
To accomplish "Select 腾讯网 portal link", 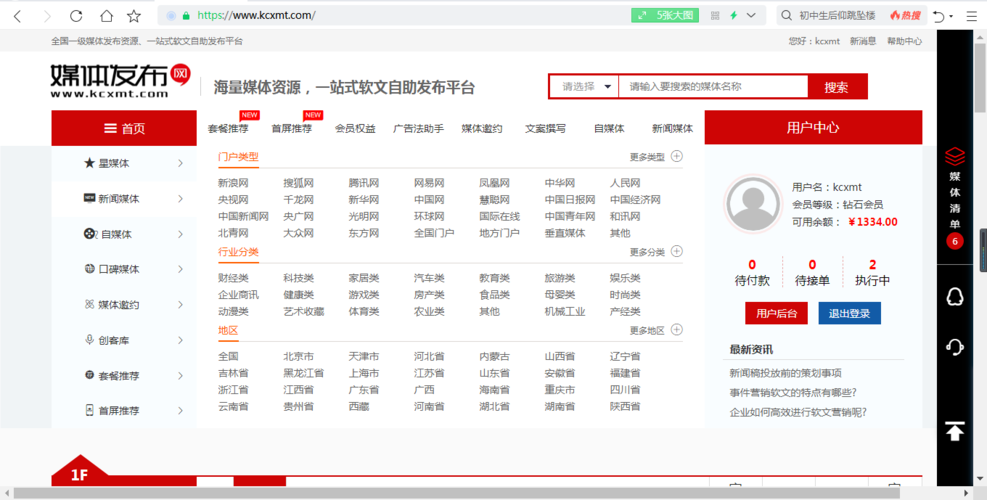I will 364,183.
